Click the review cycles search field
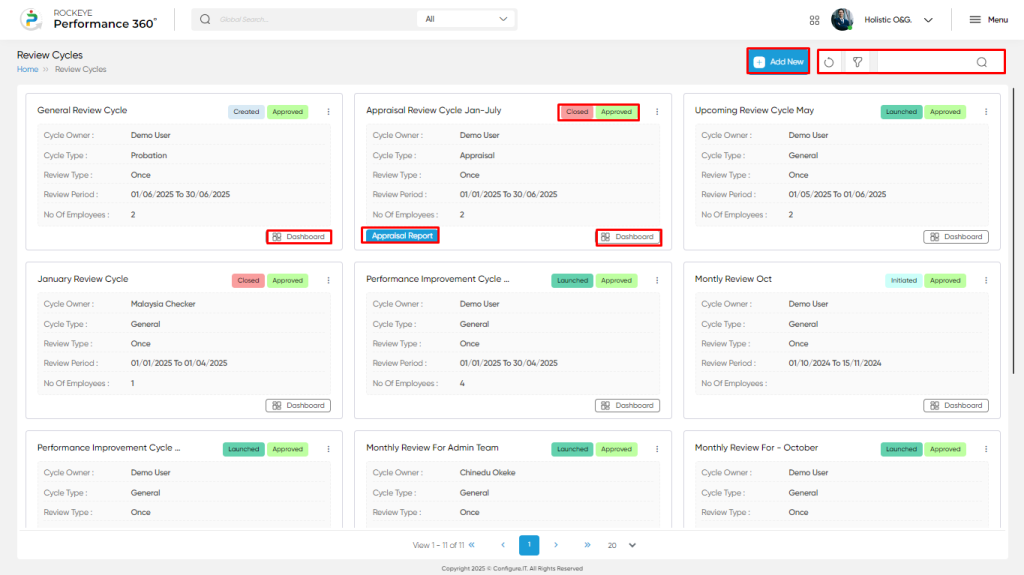The height and width of the screenshot is (575, 1024). click(926, 62)
